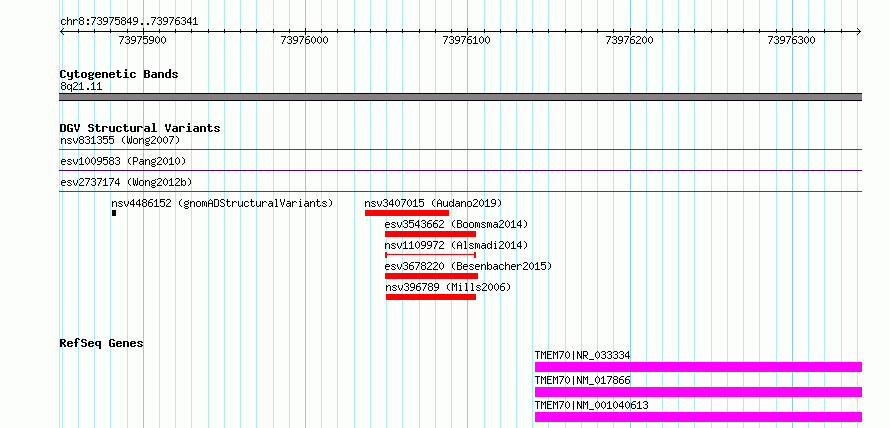Click the thin red line for nsv1109972
The image size is (890, 428).
[x=430, y=255]
